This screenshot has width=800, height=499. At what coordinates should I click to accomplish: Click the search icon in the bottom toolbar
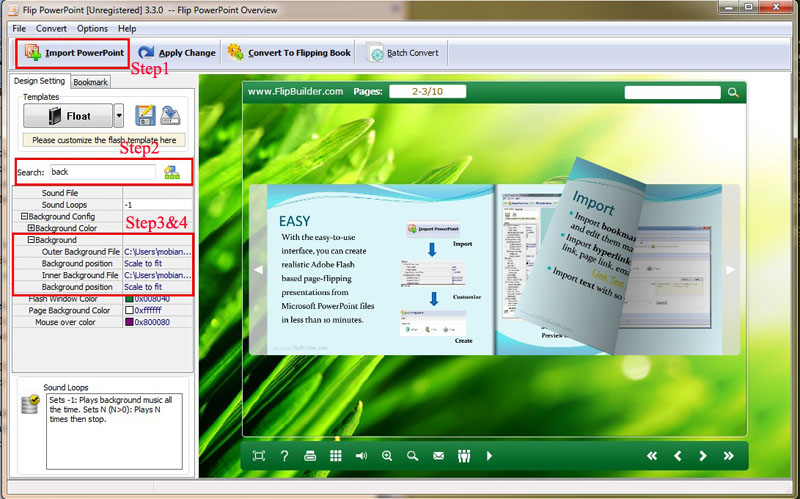tap(413, 456)
